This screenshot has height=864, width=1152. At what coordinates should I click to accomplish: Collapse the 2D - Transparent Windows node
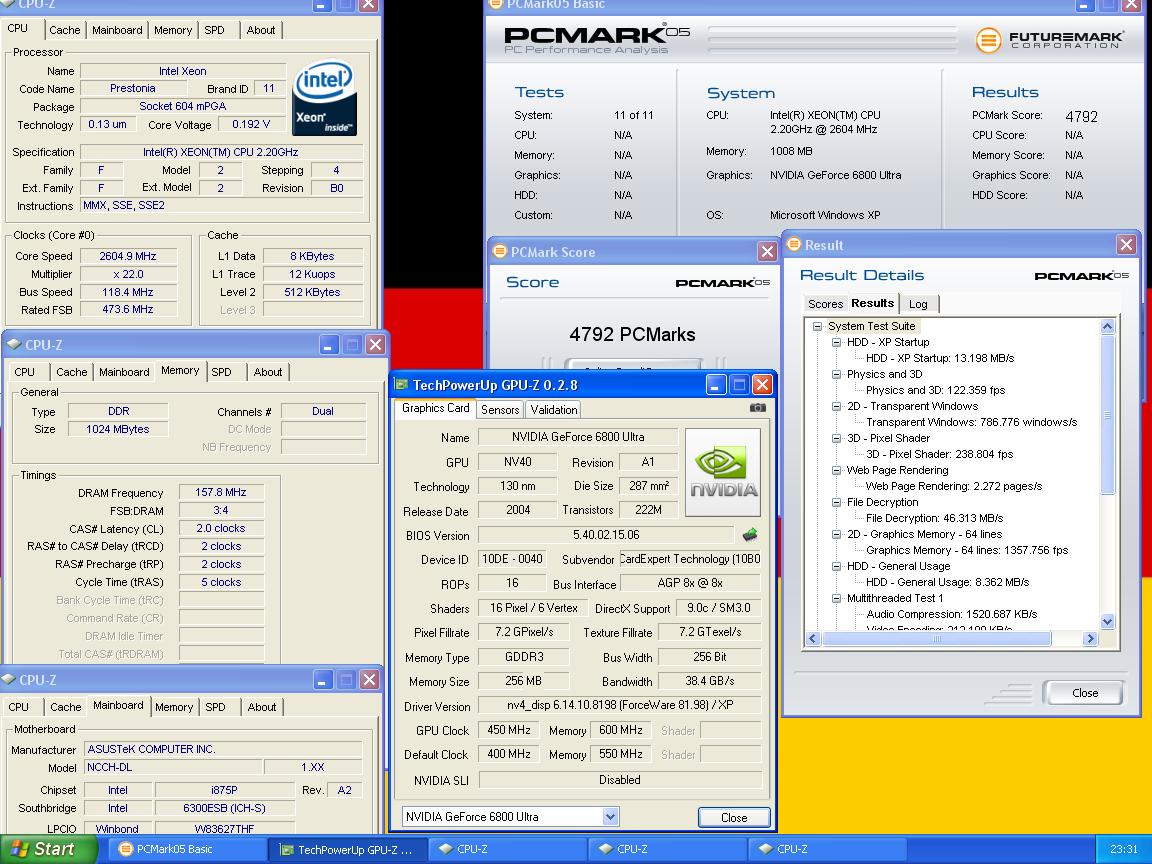click(836, 406)
